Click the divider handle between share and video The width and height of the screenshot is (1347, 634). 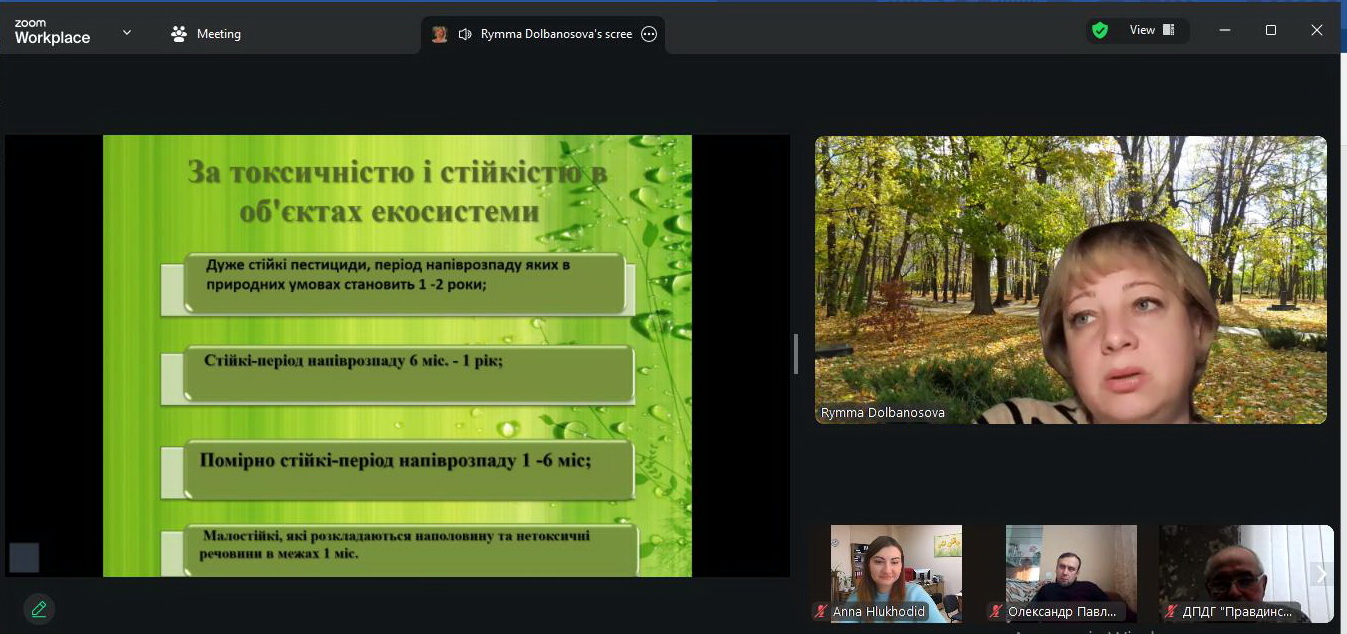point(796,354)
